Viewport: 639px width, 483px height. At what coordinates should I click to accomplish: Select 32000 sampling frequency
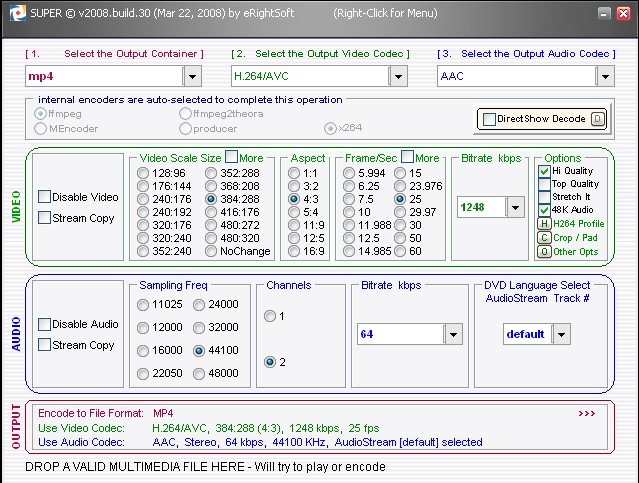[x=199, y=328]
